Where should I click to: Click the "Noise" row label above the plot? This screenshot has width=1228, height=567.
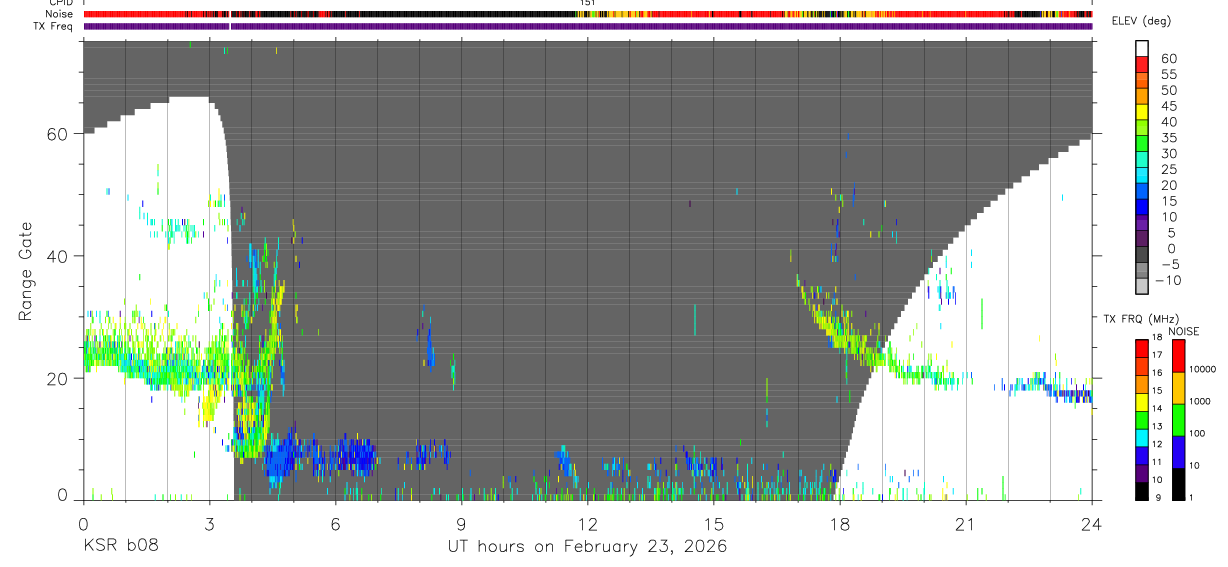click(x=59, y=14)
